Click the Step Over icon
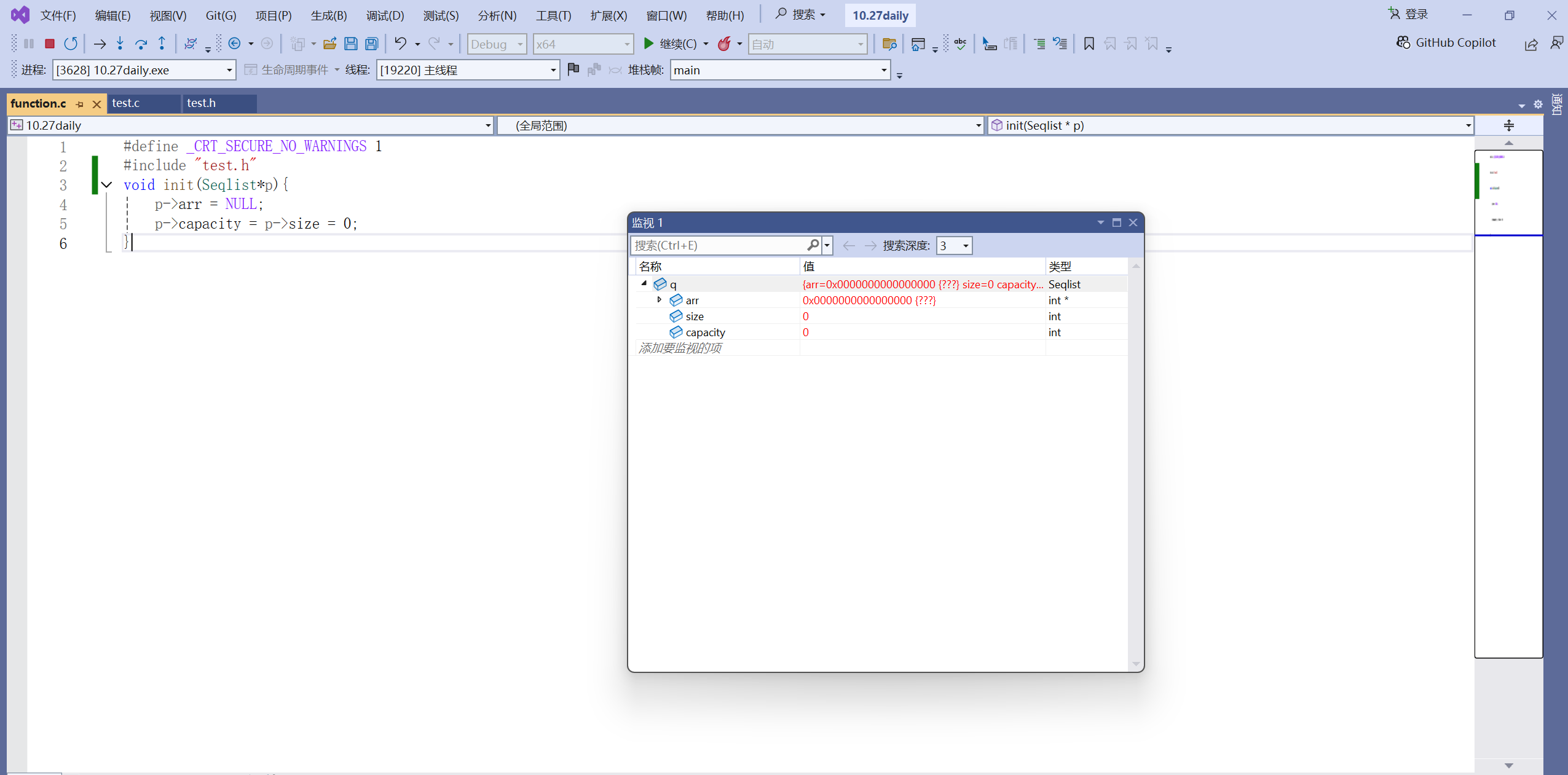 (x=141, y=44)
